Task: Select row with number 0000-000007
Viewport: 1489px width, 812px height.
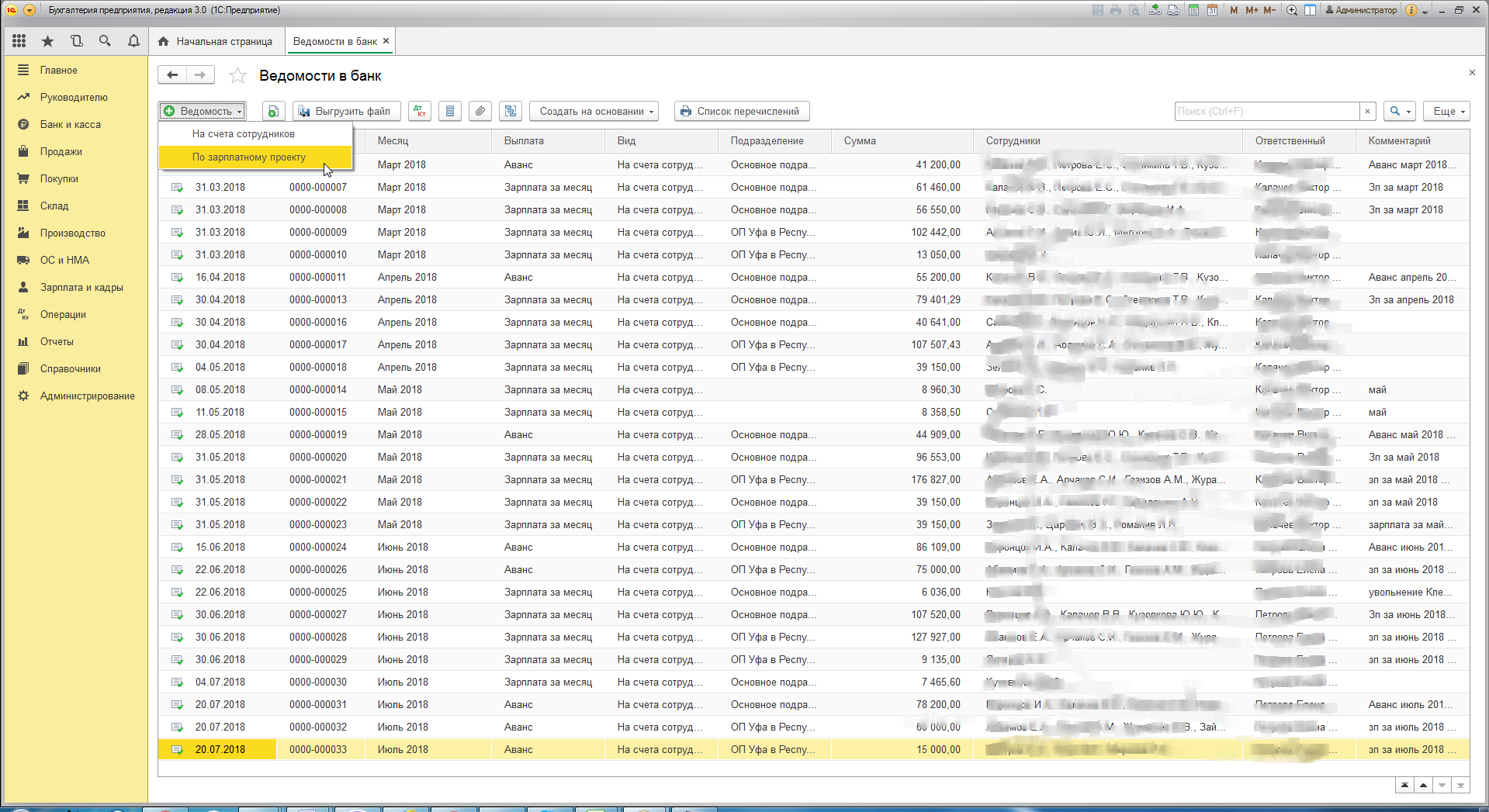Action: click(813, 187)
